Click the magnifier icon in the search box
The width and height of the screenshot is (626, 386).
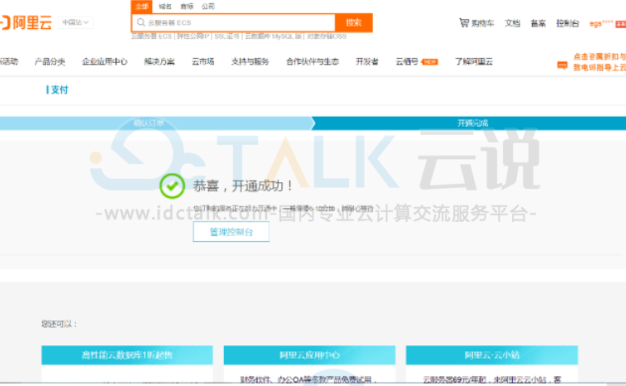(141, 22)
